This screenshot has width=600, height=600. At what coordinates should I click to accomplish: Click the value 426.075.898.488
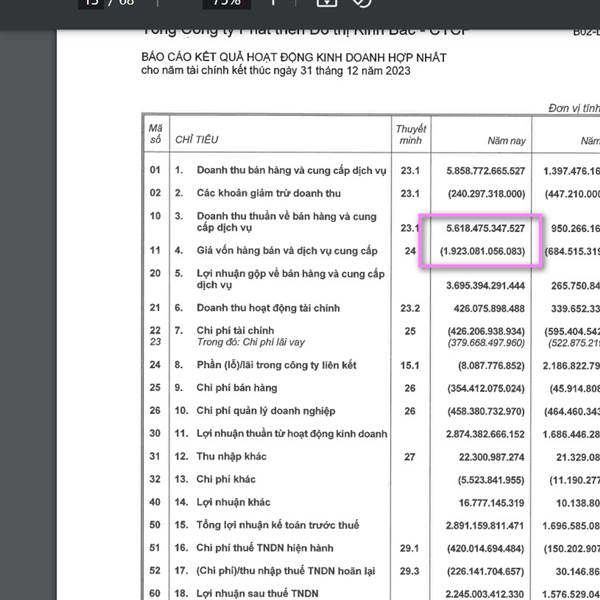point(489,309)
